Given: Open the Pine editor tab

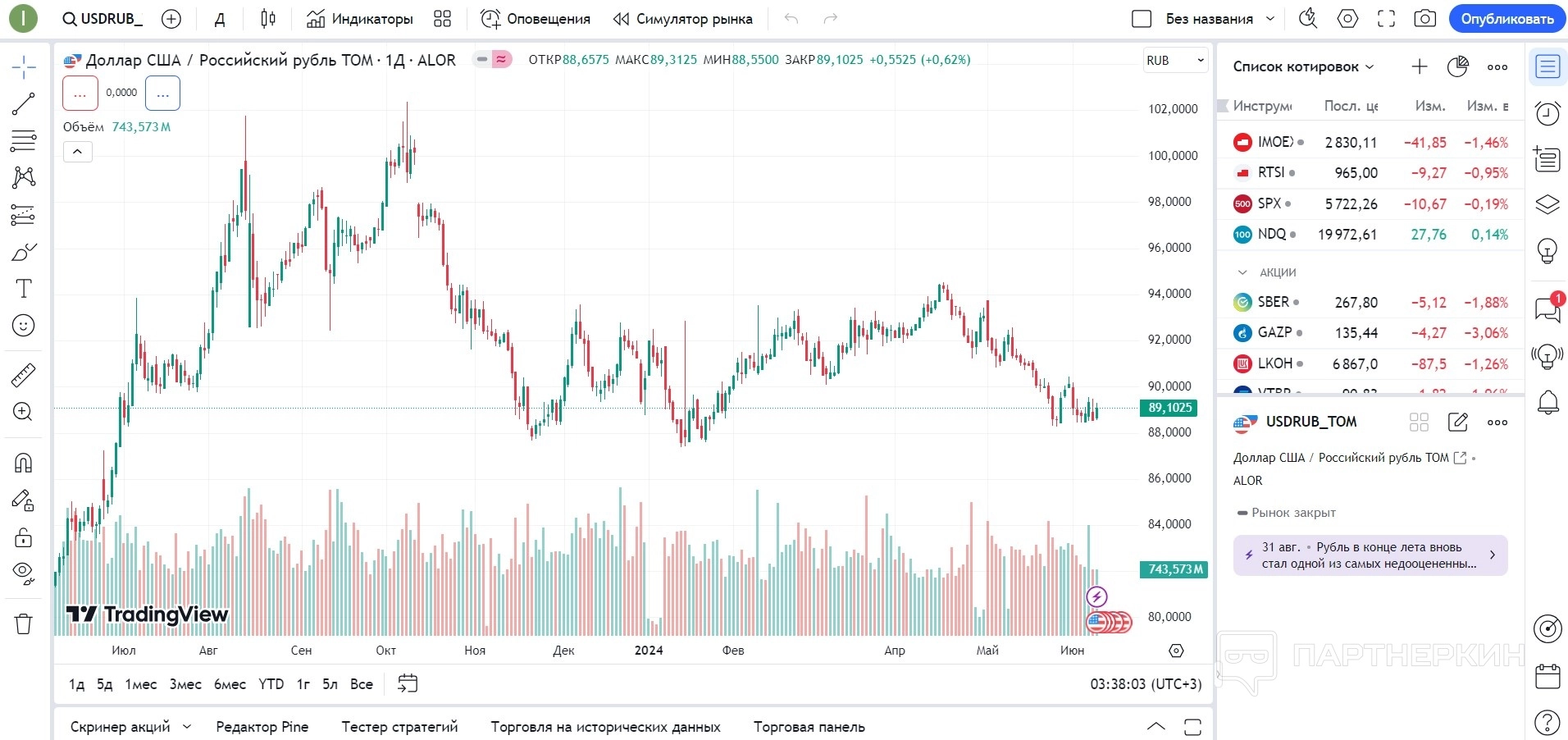Looking at the screenshot, I should point(262,727).
